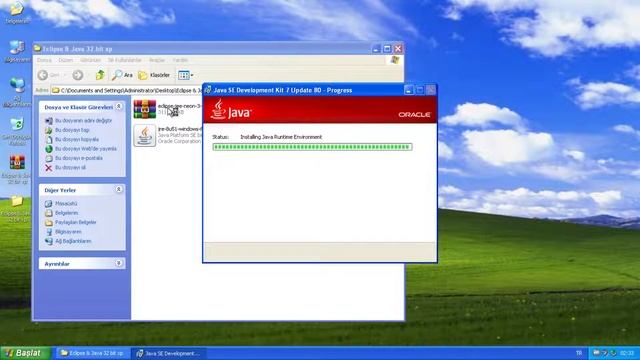Screen dimensions: 640x360
Task: Select the WinRAR archive icon on desktop
Action: pyautogui.click(x=17, y=162)
